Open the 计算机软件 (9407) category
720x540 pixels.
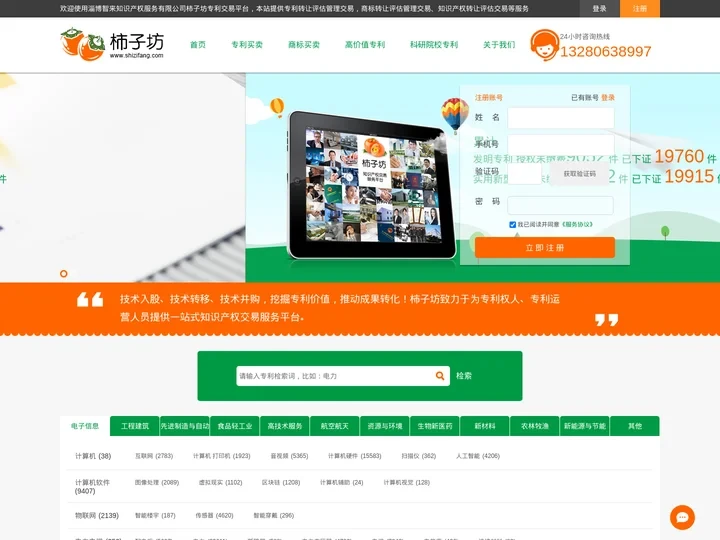click(92, 487)
